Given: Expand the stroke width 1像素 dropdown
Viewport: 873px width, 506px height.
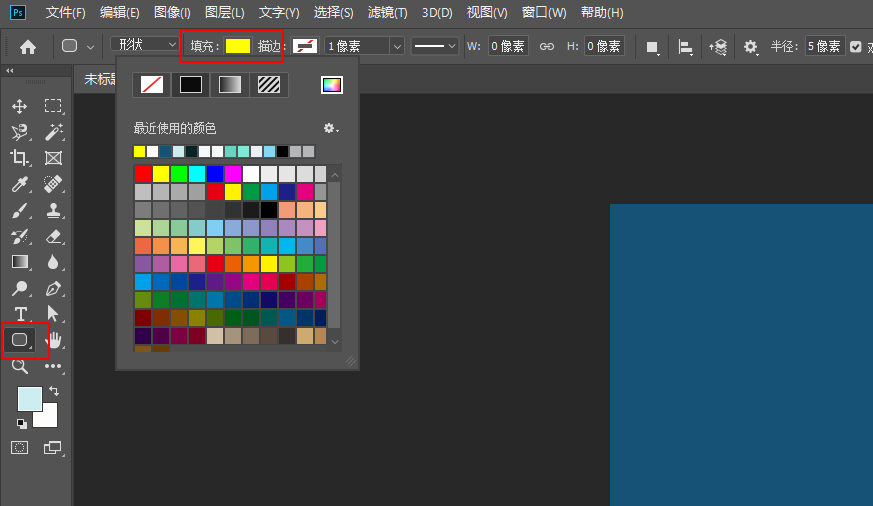Looking at the screenshot, I should pyautogui.click(x=397, y=46).
